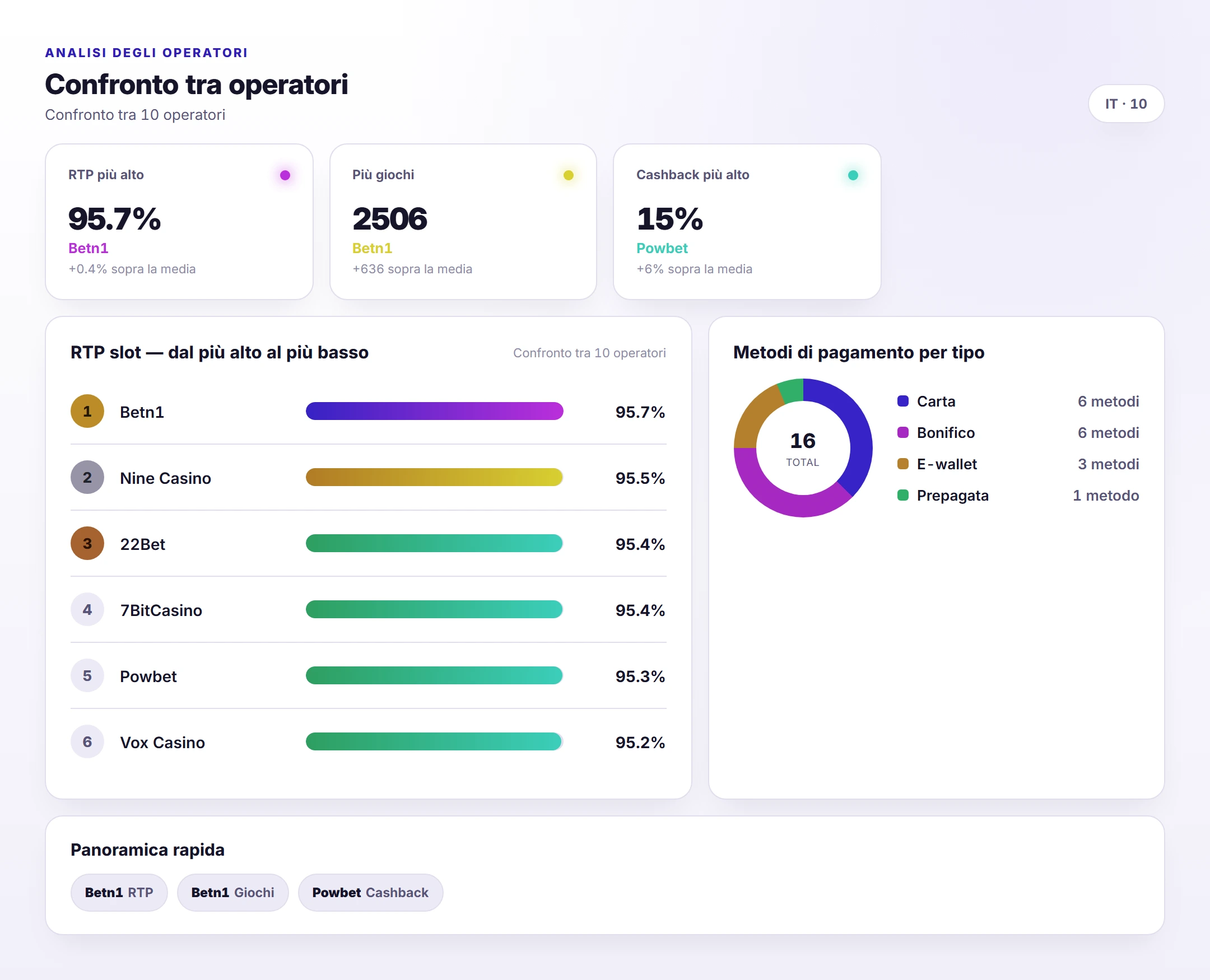Click the Betn1 Giochi chip
1210x980 pixels.
(x=232, y=893)
